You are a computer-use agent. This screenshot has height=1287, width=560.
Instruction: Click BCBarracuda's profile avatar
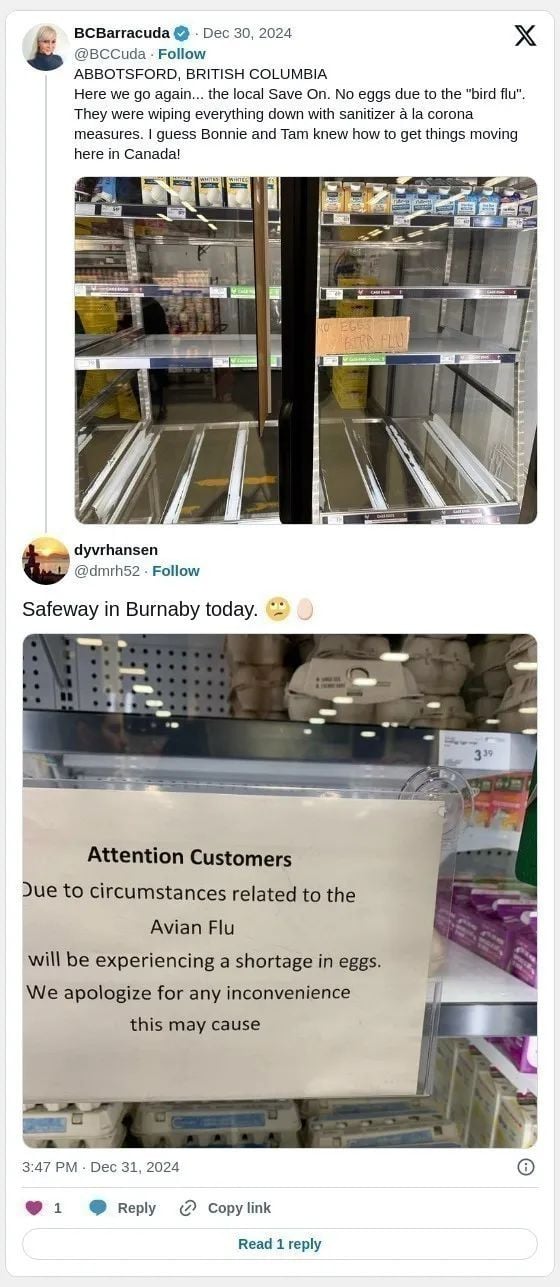pyautogui.click(x=46, y=47)
